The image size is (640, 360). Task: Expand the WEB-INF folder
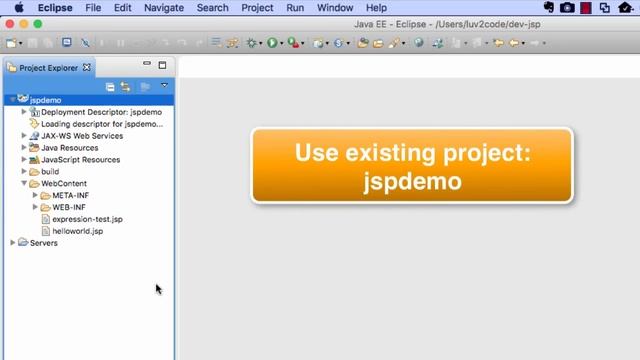[35, 207]
